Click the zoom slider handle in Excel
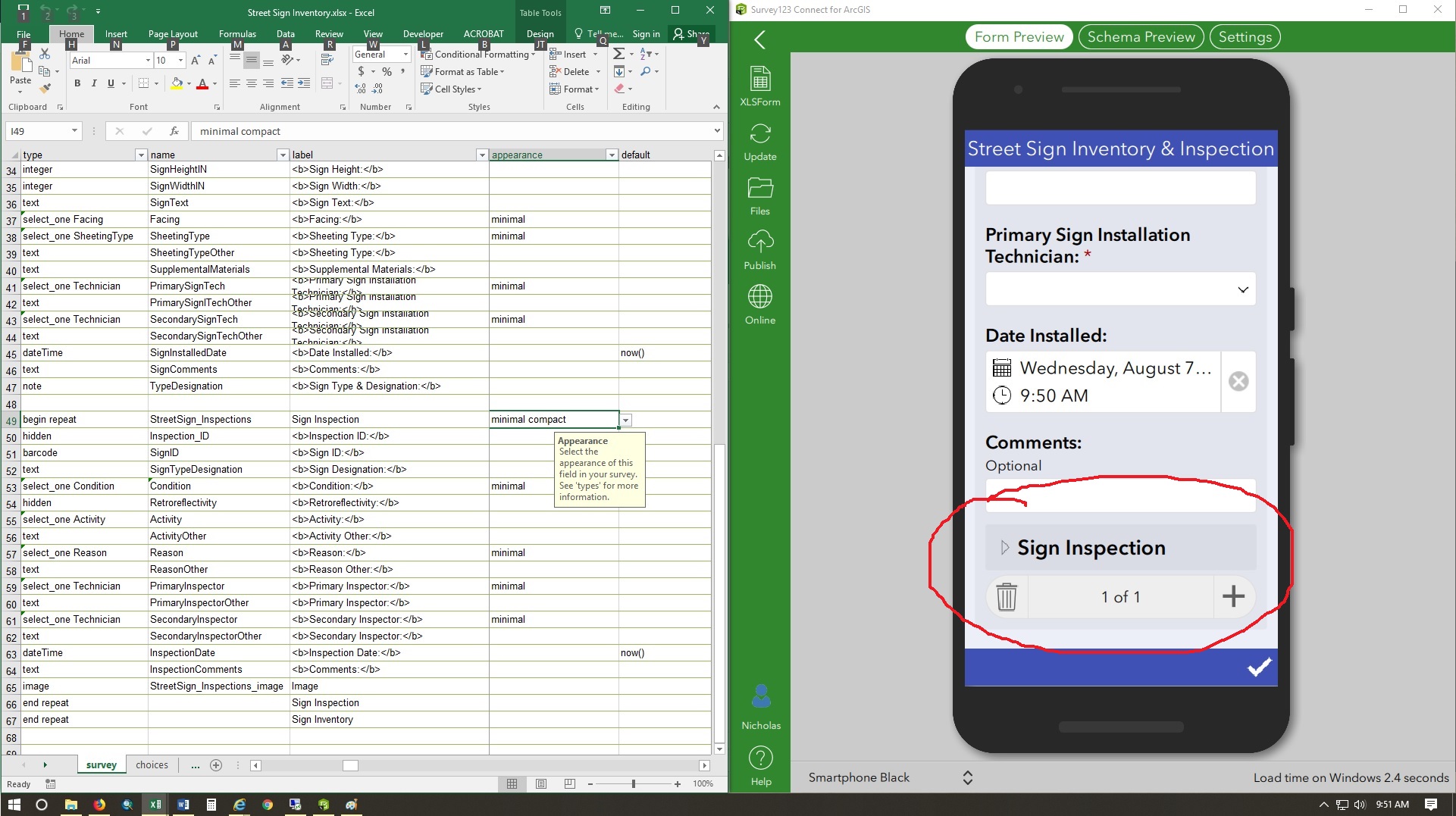1456x816 pixels. click(x=634, y=784)
